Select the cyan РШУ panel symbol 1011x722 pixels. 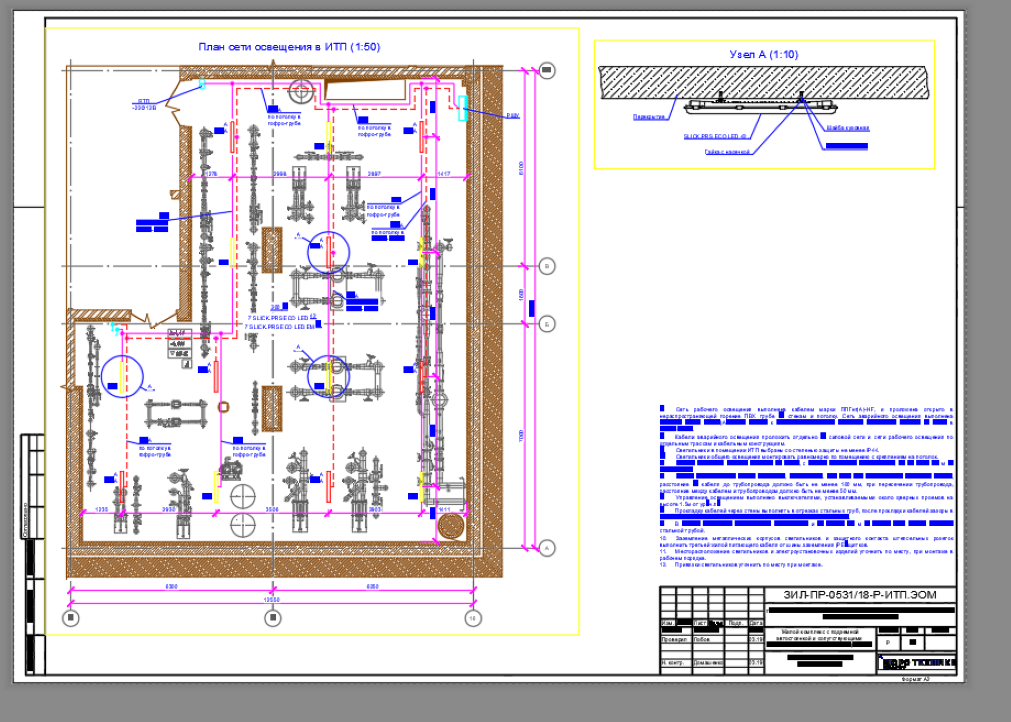(462, 108)
